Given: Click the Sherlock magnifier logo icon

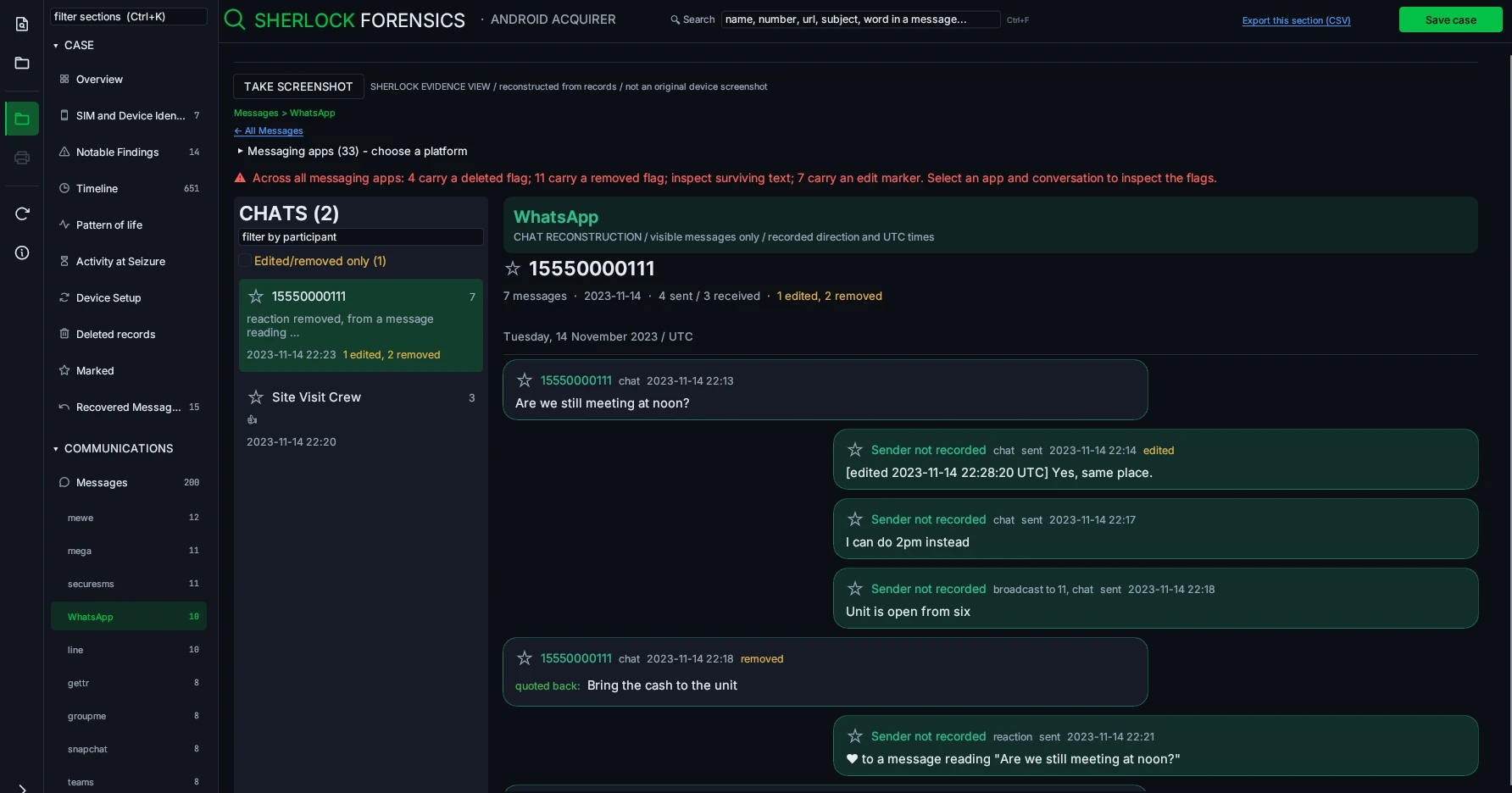Looking at the screenshot, I should tap(235, 19).
